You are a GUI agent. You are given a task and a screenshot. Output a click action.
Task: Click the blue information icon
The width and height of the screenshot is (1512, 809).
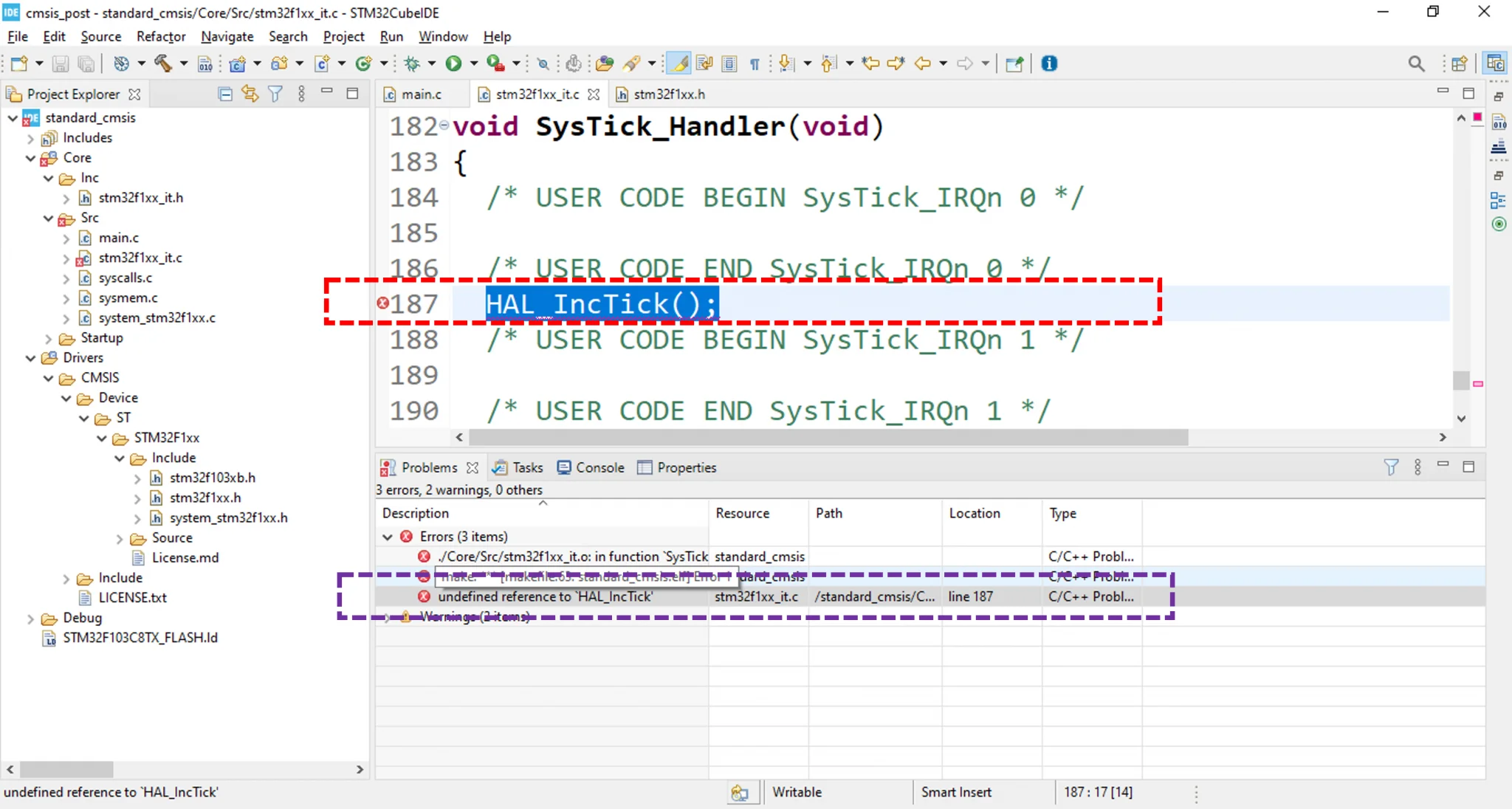(x=1048, y=63)
